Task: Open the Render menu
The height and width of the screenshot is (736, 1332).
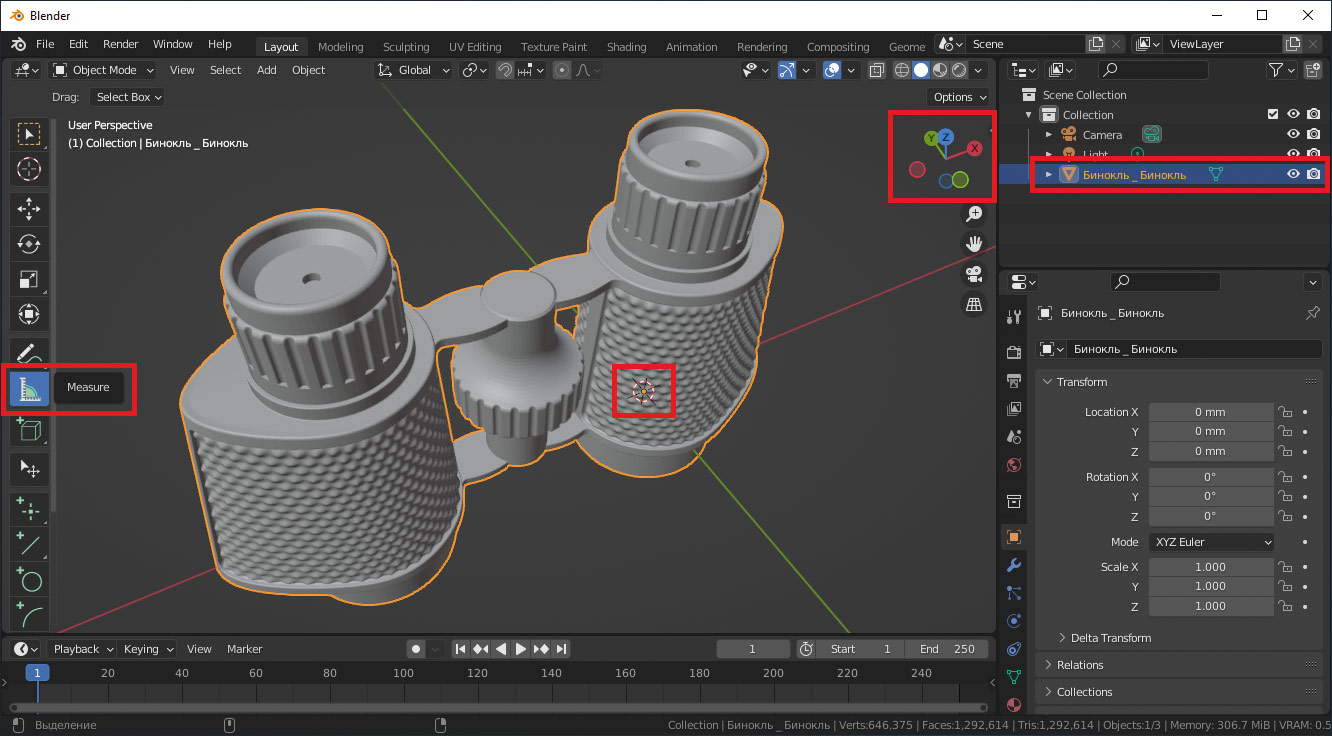Action: (x=121, y=44)
